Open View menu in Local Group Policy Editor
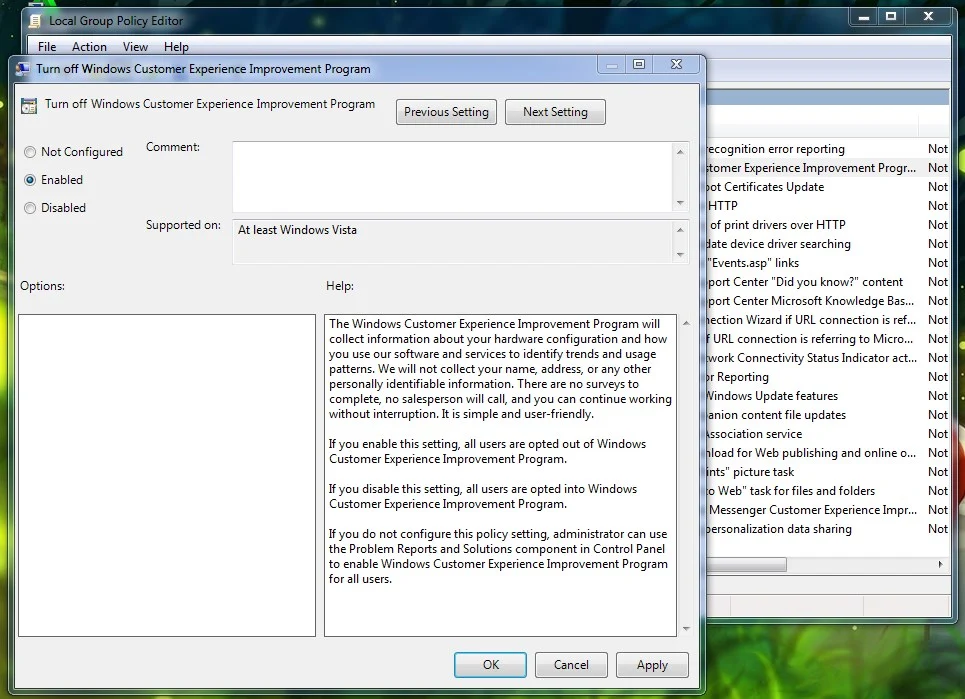Viewport: 965px width, 699px height. click(x=135, y=47)
